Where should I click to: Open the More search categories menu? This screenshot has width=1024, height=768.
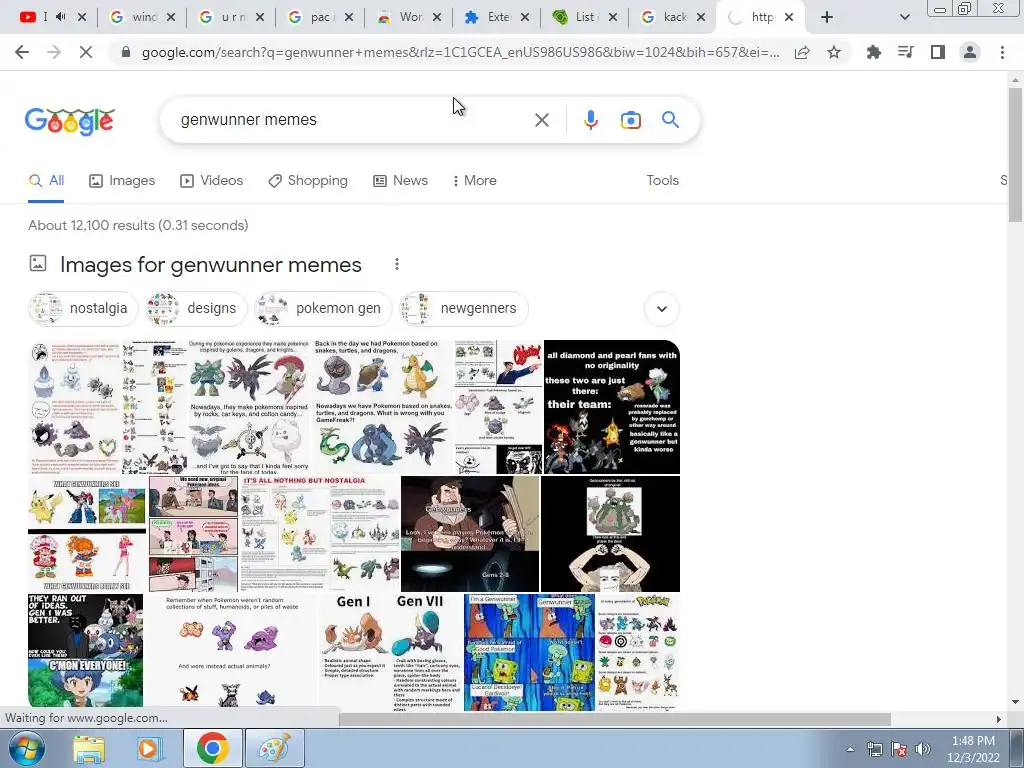point(475,181)
